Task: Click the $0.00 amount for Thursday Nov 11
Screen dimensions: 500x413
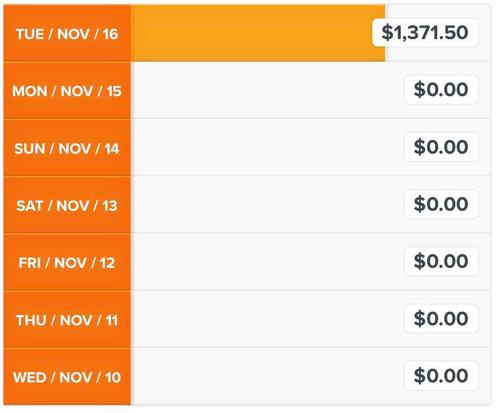Action: 441,319
